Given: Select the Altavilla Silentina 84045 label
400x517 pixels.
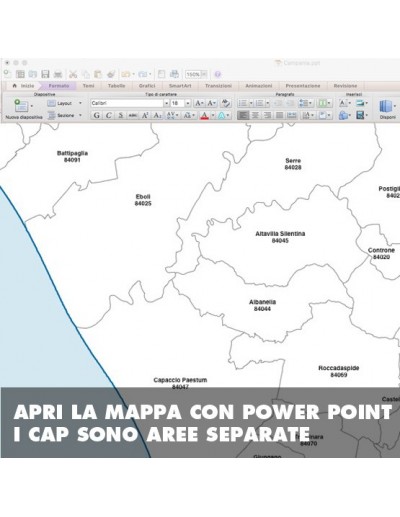Looking at the screenshot, I should [280, 237].
